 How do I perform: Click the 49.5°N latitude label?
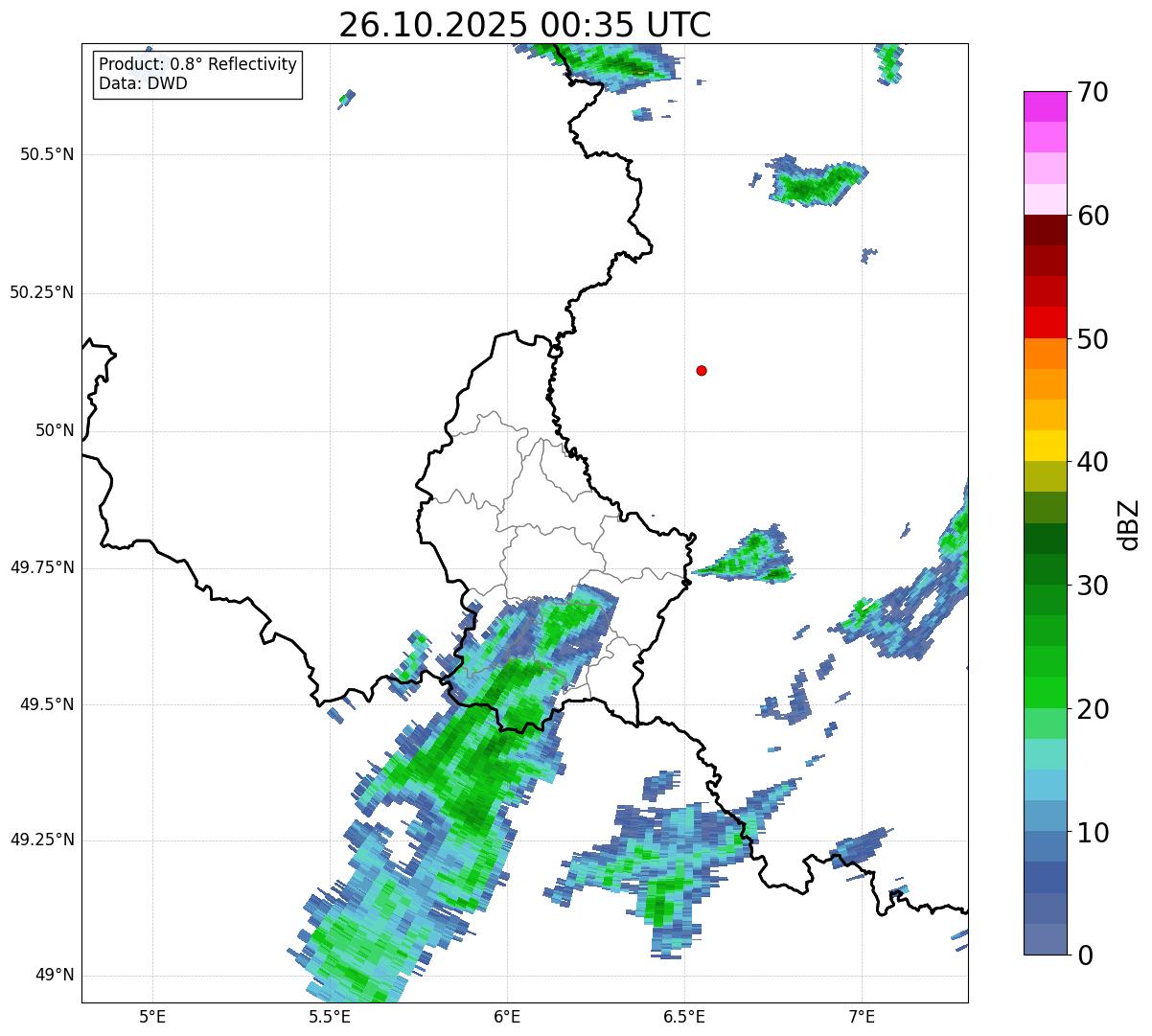[x=47, y=704]
